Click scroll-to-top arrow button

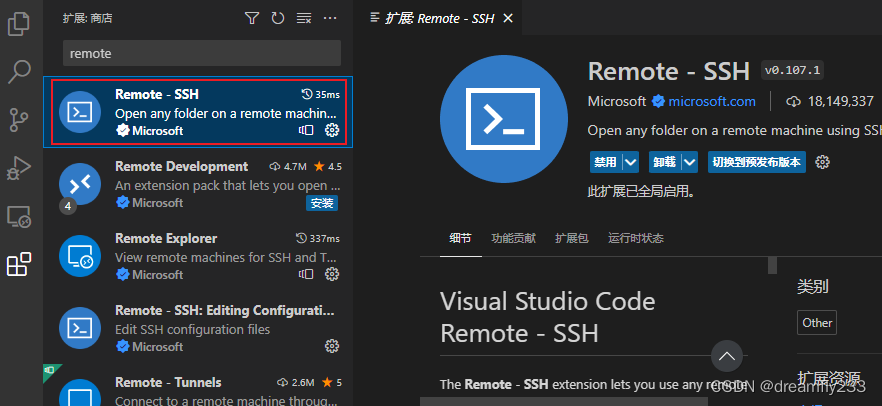[x=727, y=356]
